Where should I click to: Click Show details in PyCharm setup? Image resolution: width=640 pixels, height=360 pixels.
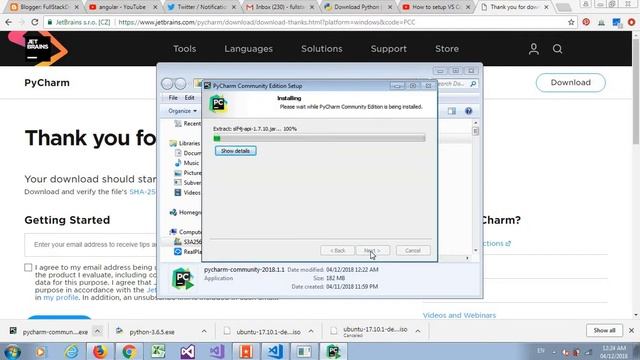coord(236,151)
